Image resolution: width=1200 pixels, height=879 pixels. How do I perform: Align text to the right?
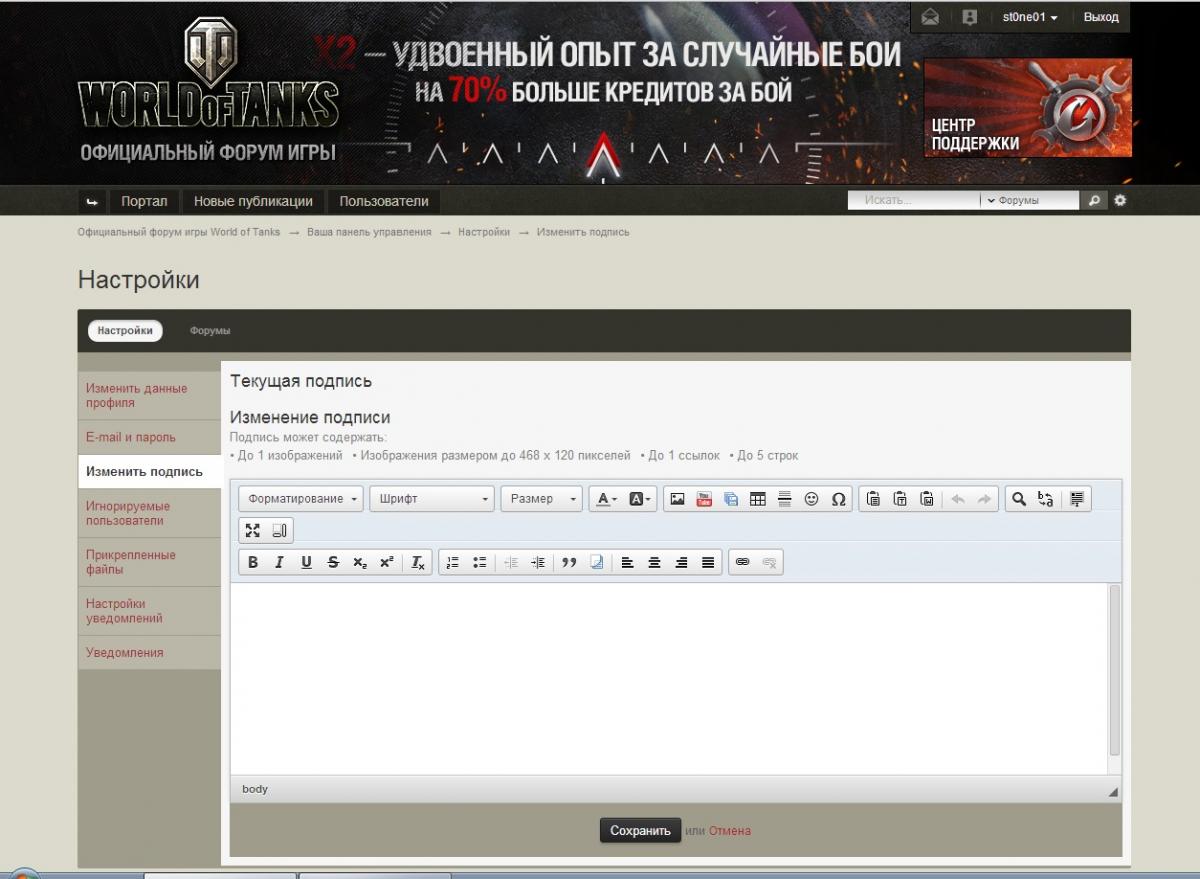[681, 562]
